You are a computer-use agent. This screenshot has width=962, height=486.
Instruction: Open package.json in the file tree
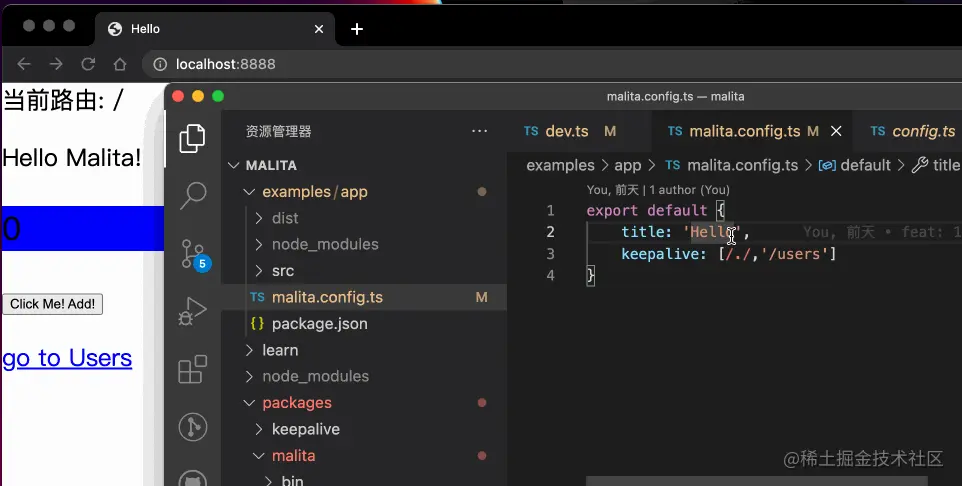click(x=364, y=324)
